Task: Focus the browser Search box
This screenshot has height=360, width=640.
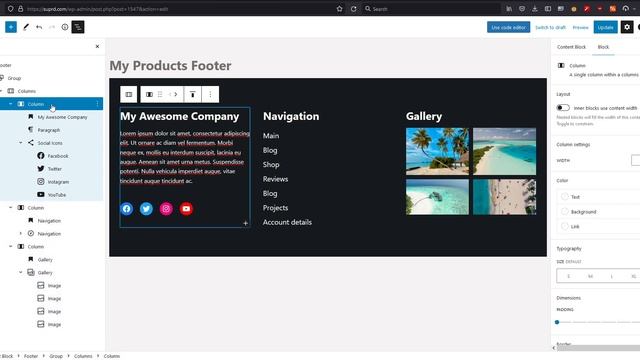Action: (431, 9)
